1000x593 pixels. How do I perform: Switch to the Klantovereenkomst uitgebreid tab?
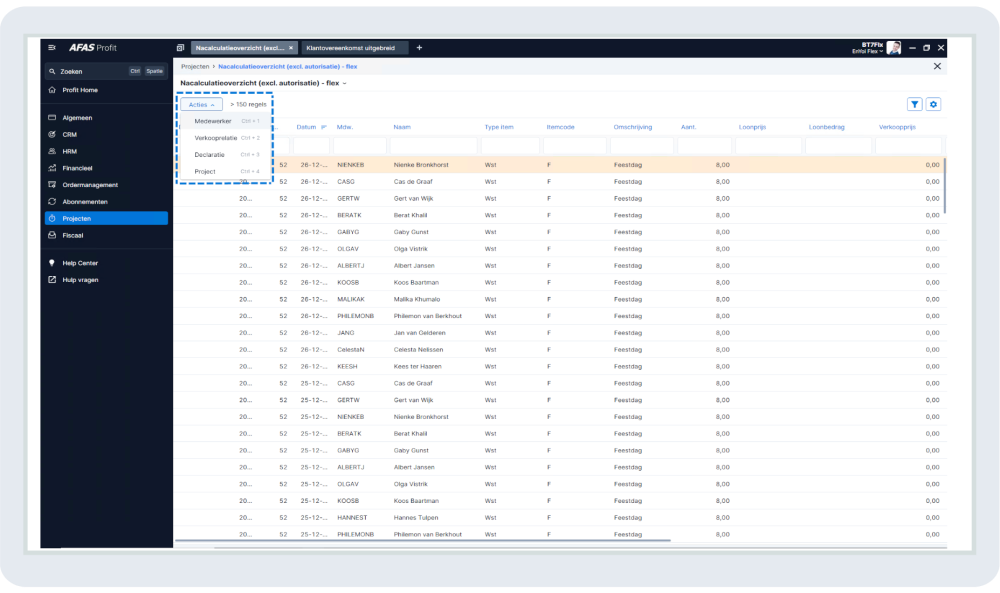[x=353, y=48]
